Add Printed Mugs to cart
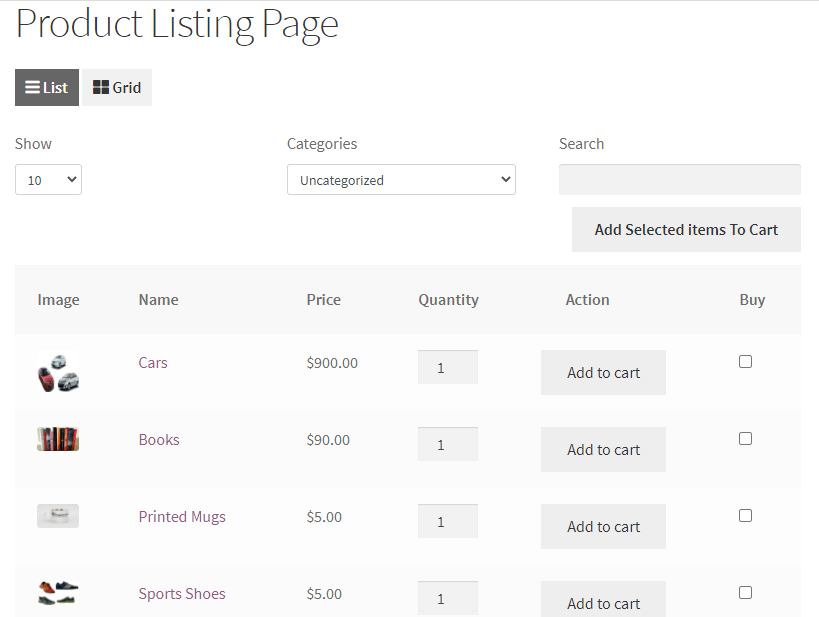This screenshot has height=617, width=819. click(x=603, y=526)
